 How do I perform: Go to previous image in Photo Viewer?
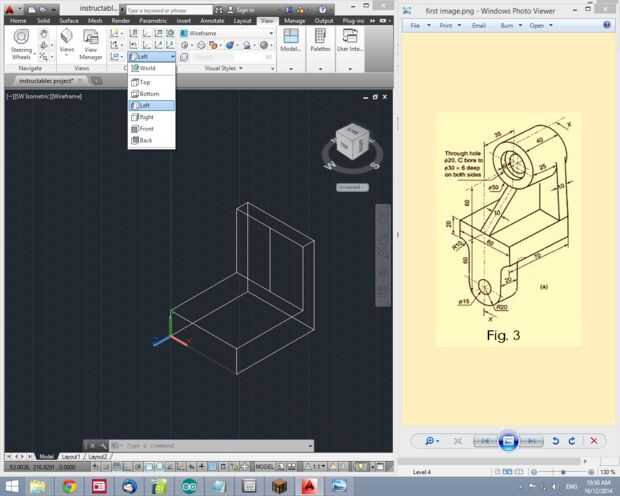coord(485,441)
